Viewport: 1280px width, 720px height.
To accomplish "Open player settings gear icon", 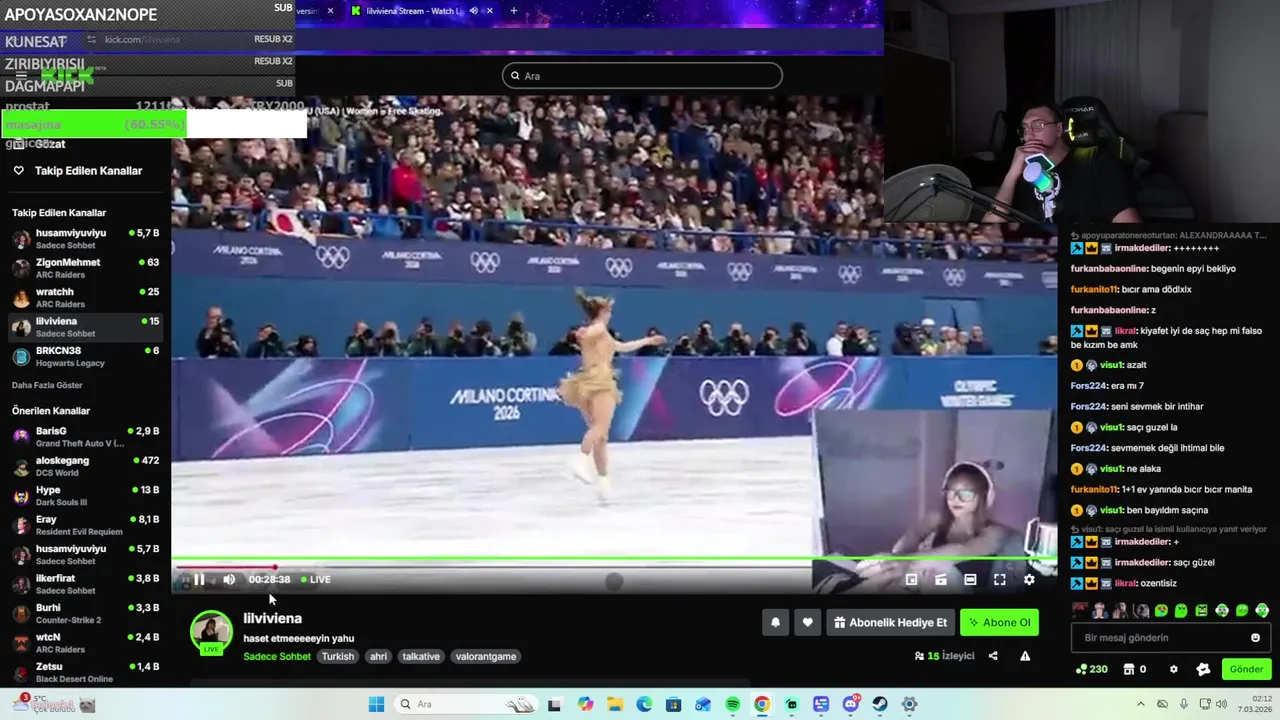I will pyautogui.click(x=1029, y=579).
